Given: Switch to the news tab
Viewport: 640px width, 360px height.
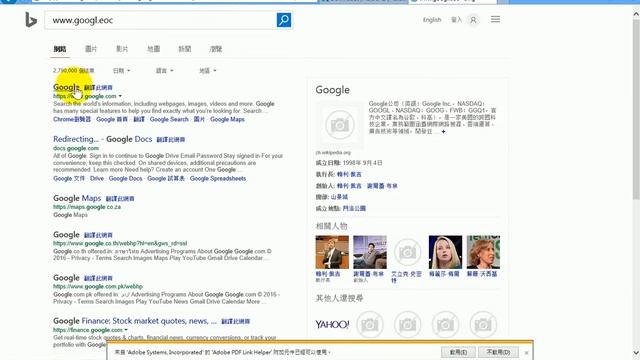Looking at the screenshot, I should pos(184,49).
